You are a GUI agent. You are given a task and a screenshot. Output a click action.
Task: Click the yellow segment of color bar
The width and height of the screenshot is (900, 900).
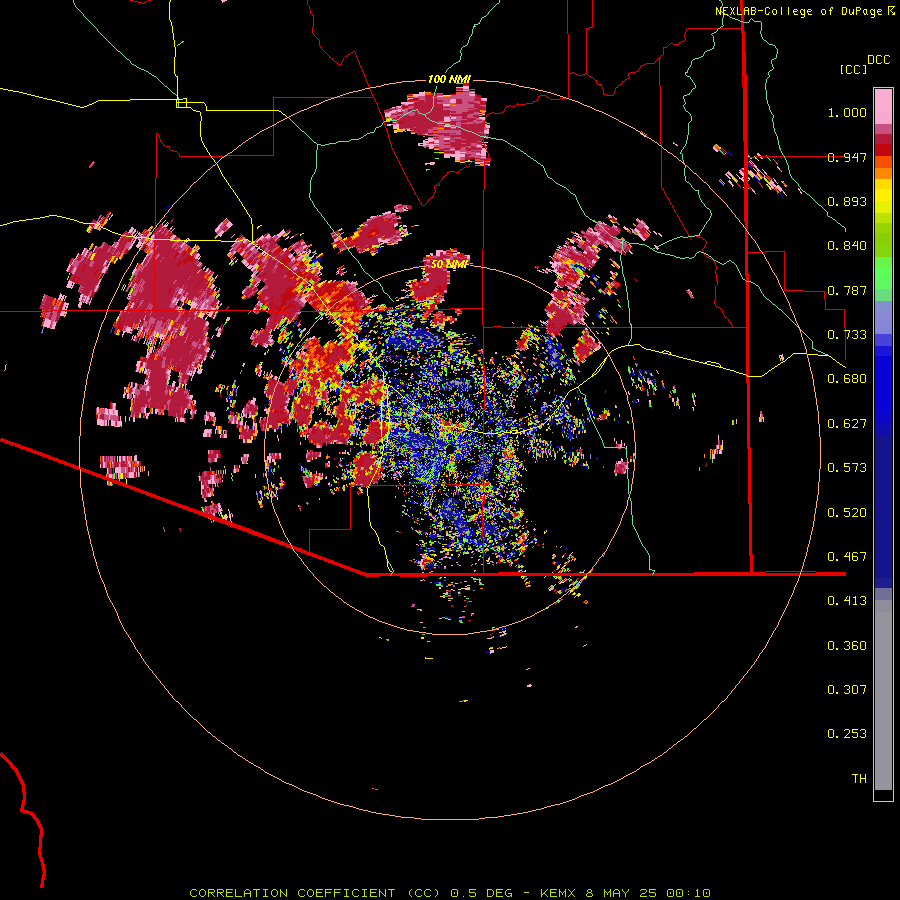tap(883, 196)
